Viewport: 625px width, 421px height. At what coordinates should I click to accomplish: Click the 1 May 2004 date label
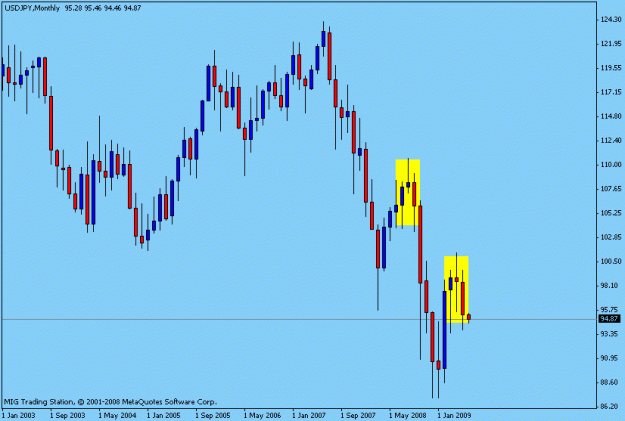pyautogui.click(x=117, y=415)
